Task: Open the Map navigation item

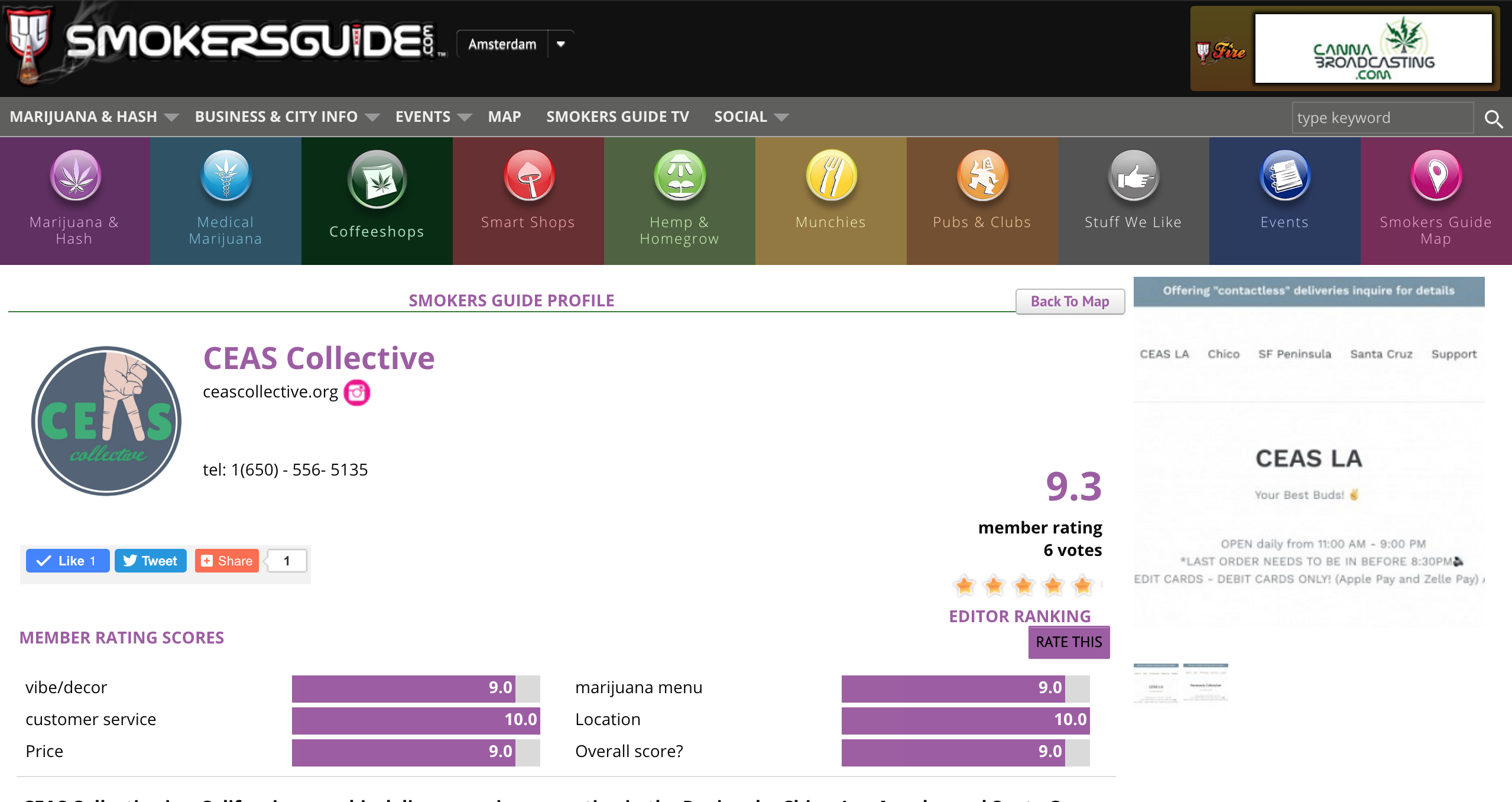Action: click(x=504, y=117)
